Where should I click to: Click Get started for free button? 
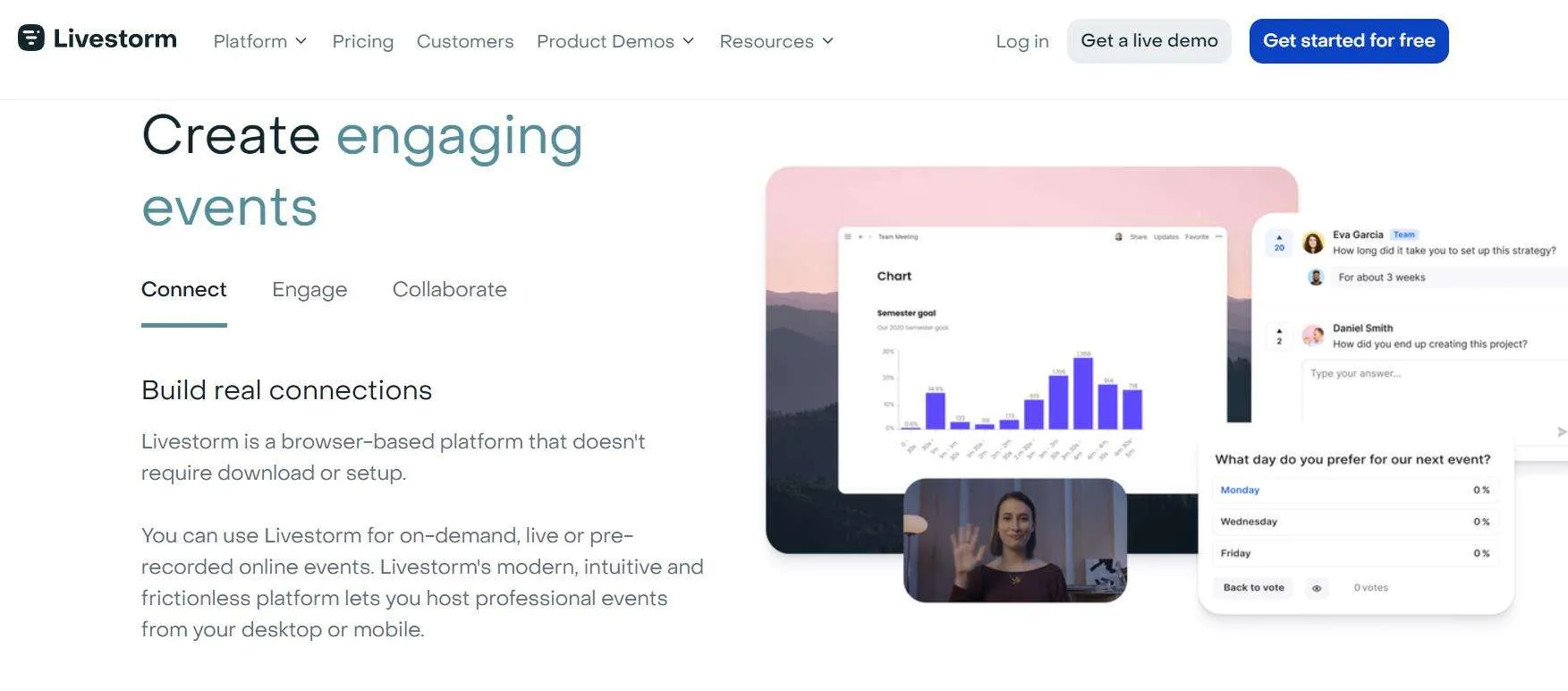click(1349, 41)
